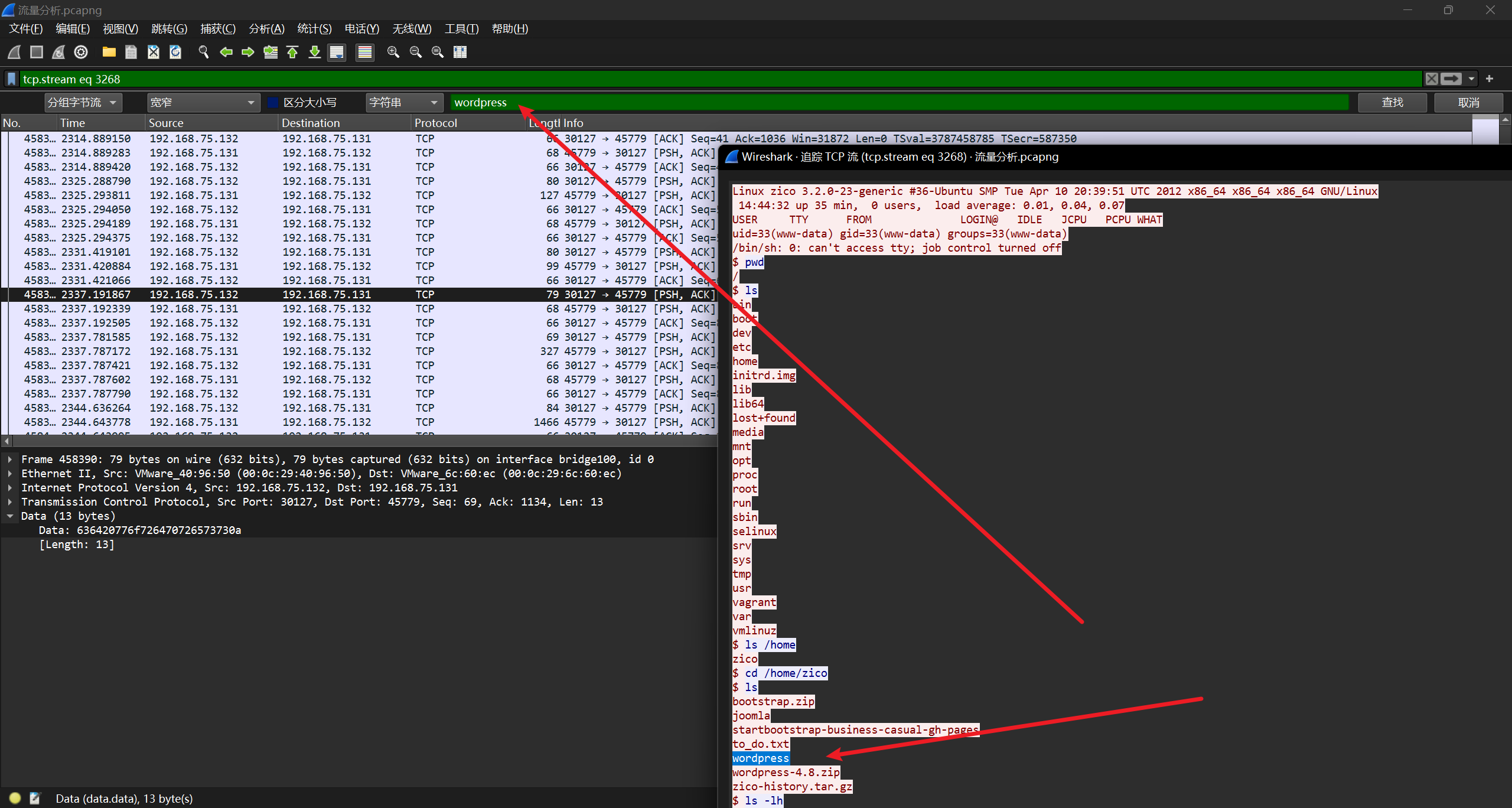1512x808 pixels.
Task: Toggle the 区分大小写 case-sensitive checkbox
Action: [273, 103]
